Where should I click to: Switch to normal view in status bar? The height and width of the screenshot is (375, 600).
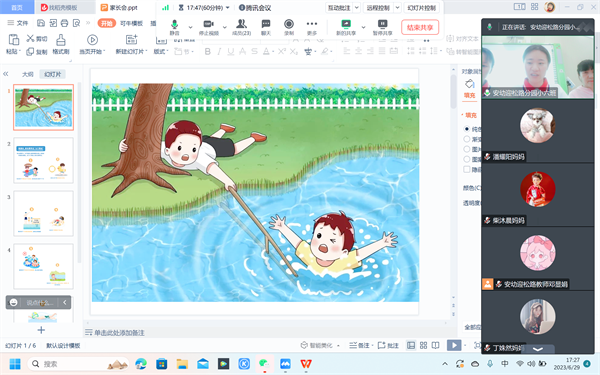tap(411, 346)
